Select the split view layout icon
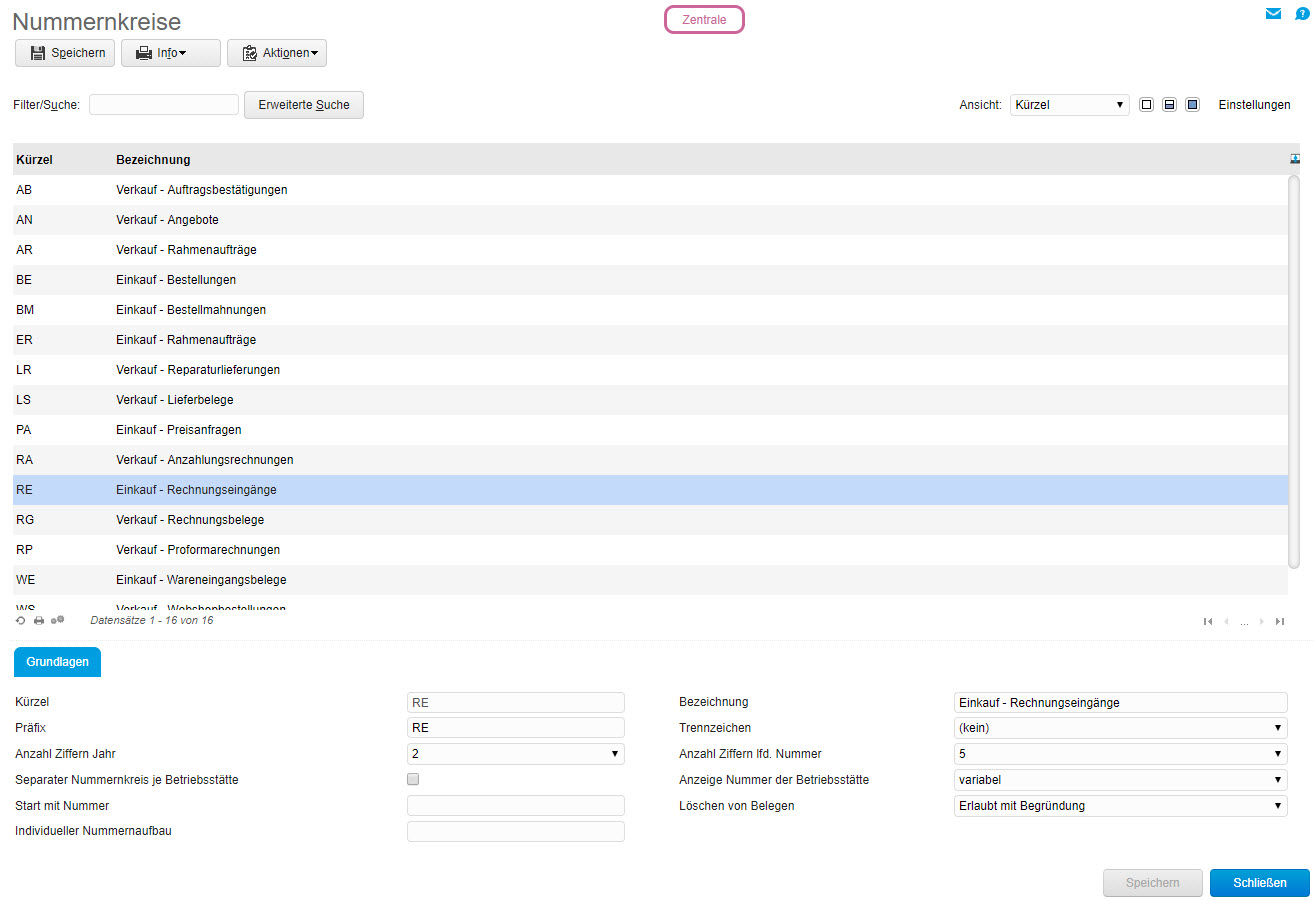 1169,104
